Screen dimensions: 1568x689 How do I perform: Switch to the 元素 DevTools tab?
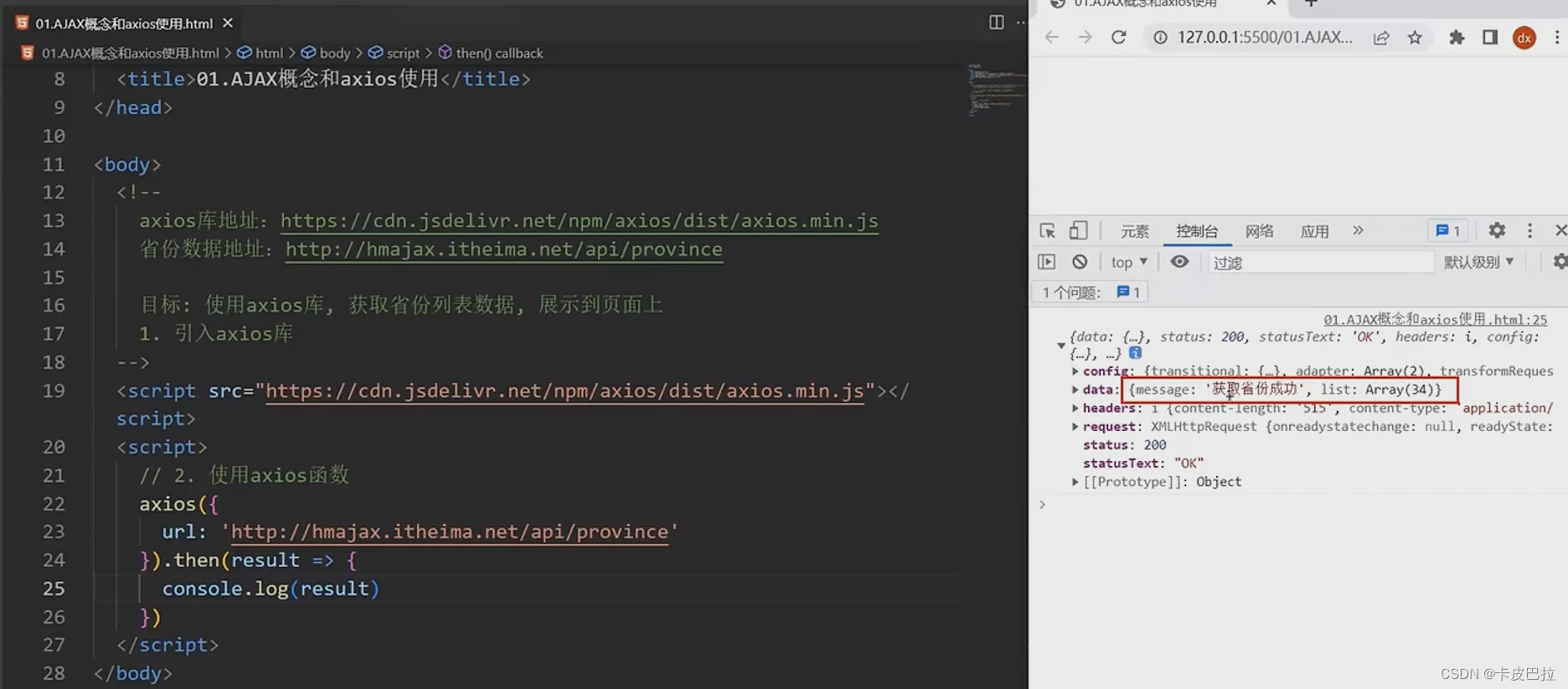pyautogui.click(x=1135, y=231)
